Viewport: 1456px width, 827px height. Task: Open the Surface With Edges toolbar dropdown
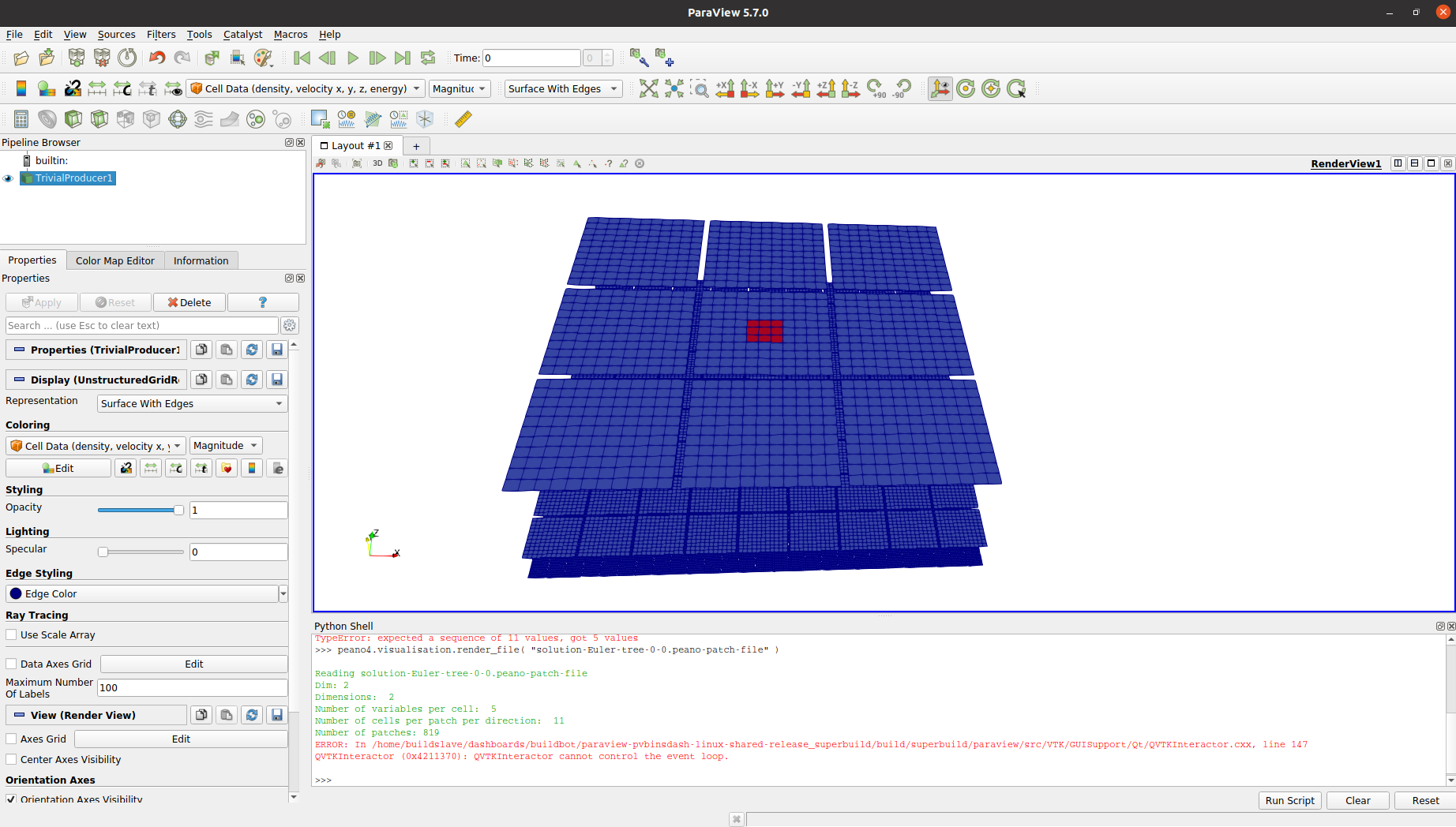pos(564,88)
